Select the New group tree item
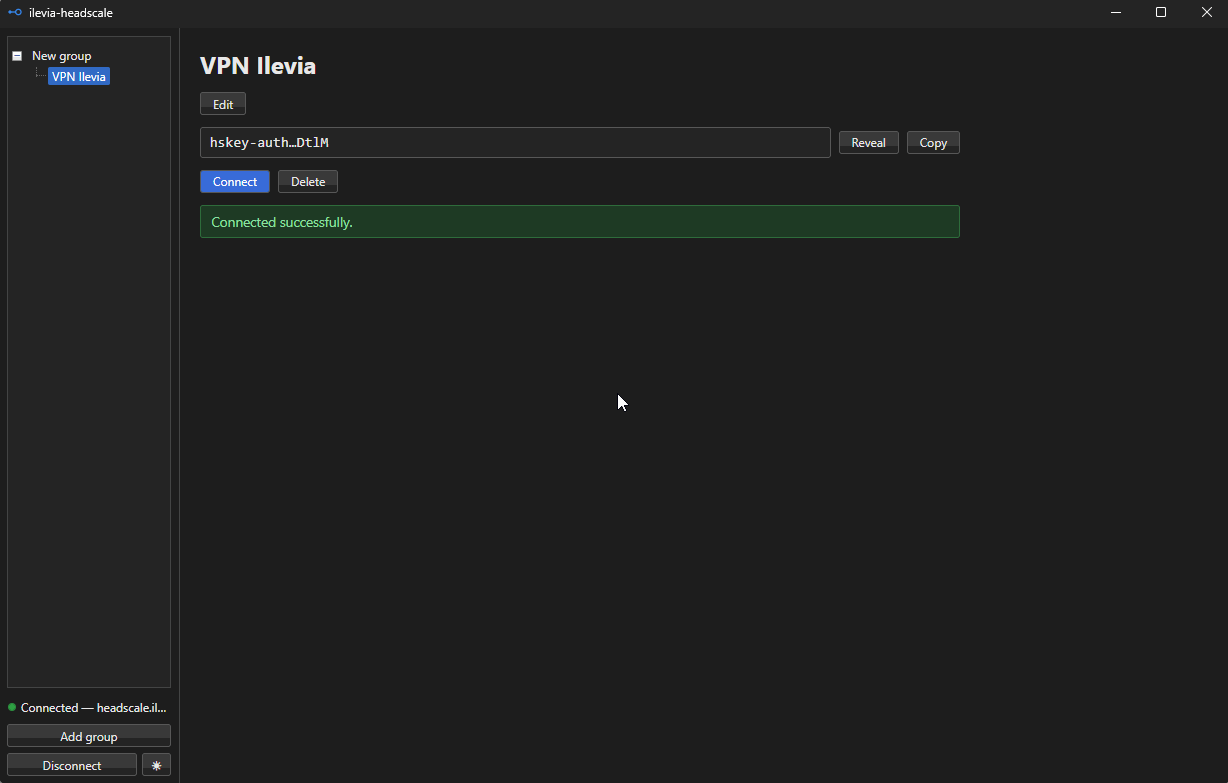Image resolution: width=1228 pixels, height=783 pixels. pos(61,56)
